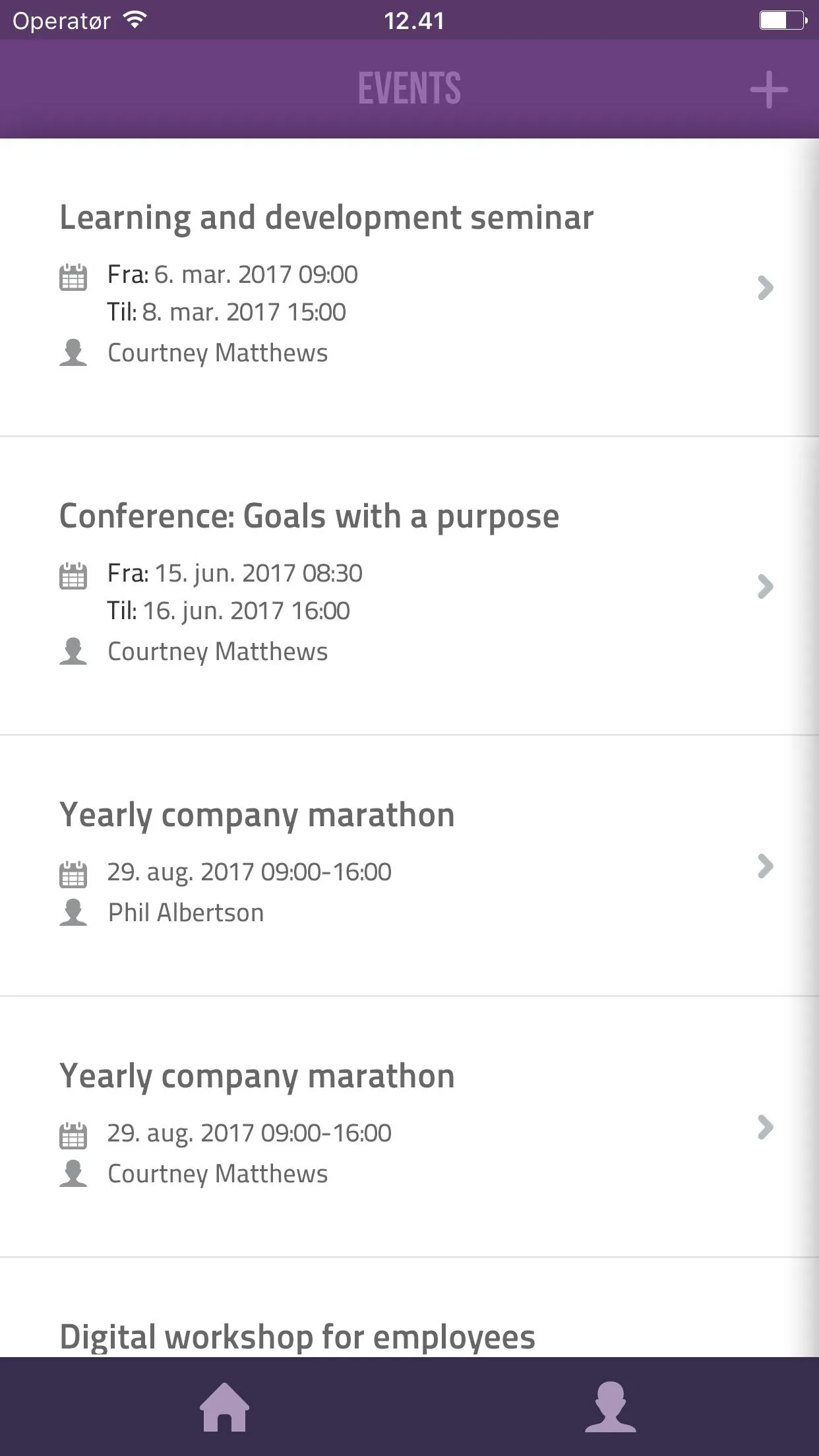Expand Conference: Goals with a purpose via its chevron
This screenshot has height=1456, width=819.
[765, 586]
